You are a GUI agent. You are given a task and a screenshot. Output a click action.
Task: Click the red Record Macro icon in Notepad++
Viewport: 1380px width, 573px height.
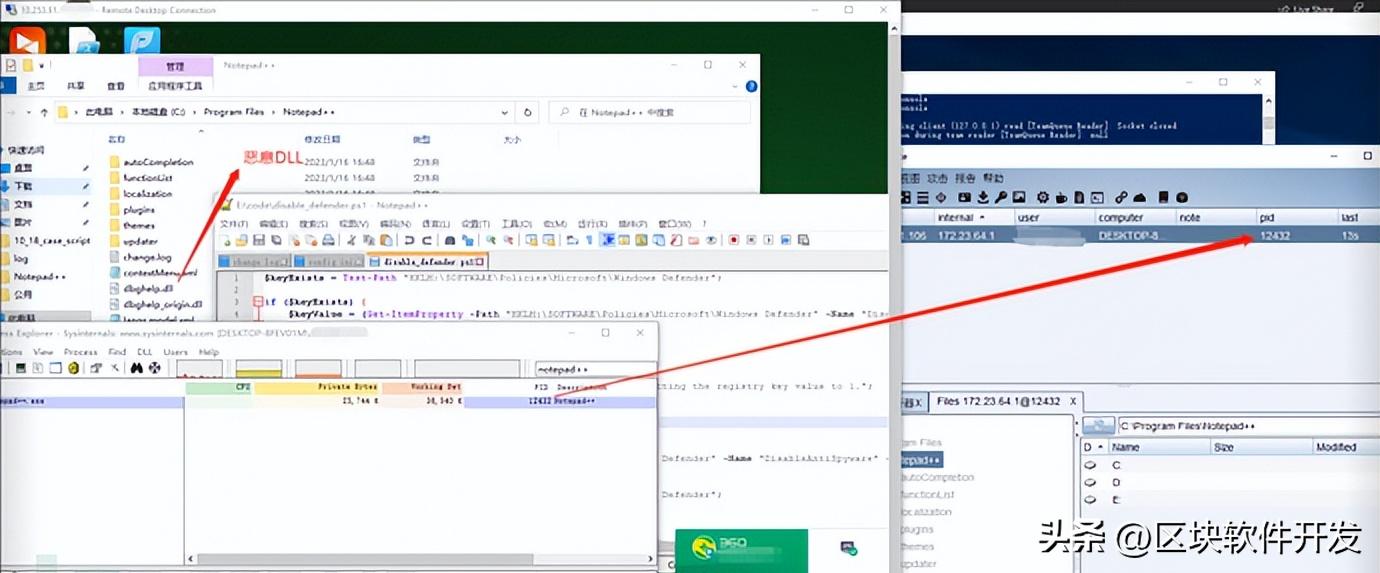(734, 240)
